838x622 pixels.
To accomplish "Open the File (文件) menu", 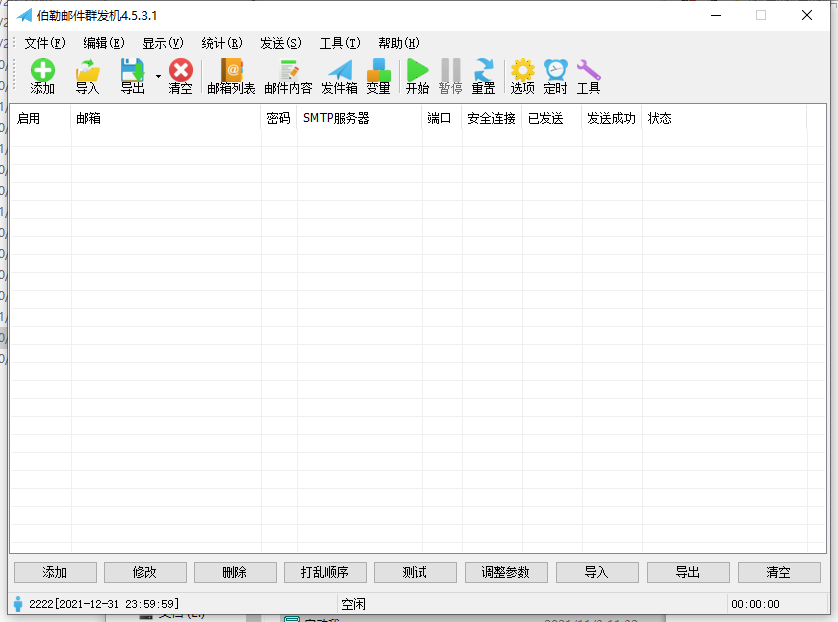I will pyautogui.click(x=45, y=43).
